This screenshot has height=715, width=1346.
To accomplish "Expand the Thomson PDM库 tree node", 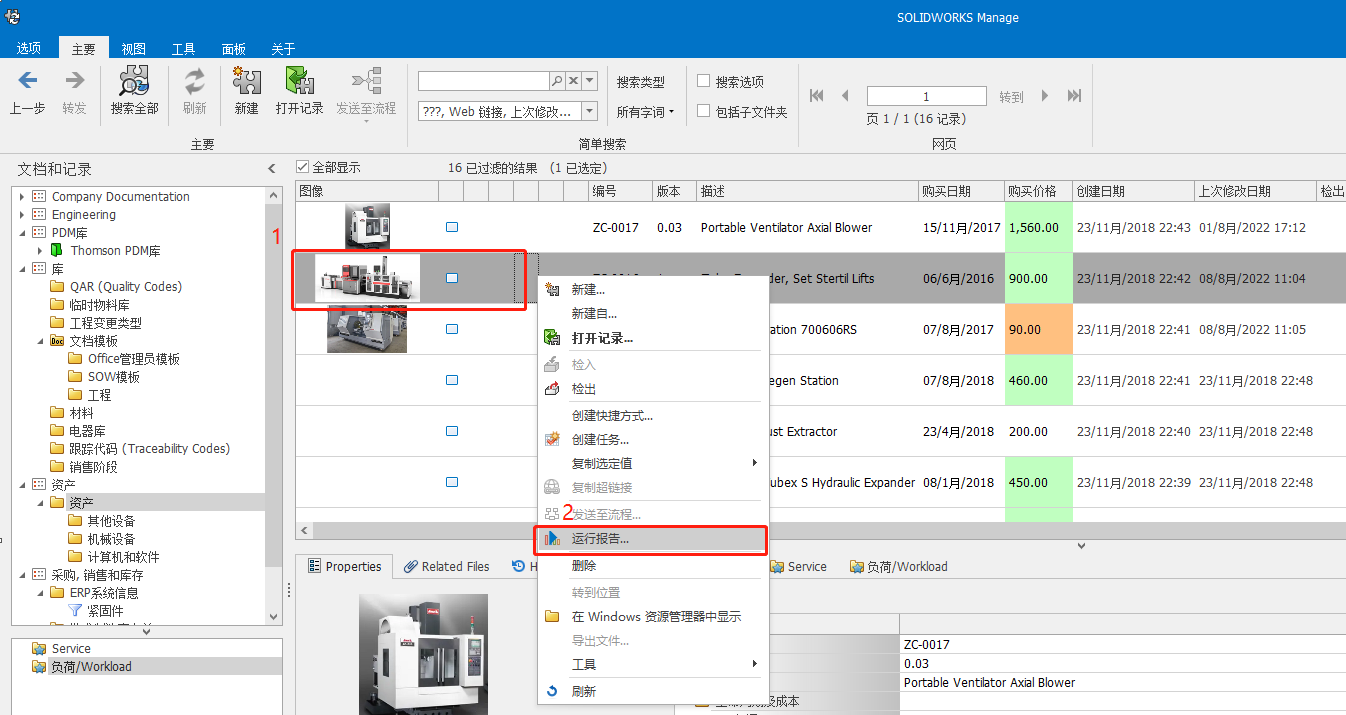I will point(41,251).
